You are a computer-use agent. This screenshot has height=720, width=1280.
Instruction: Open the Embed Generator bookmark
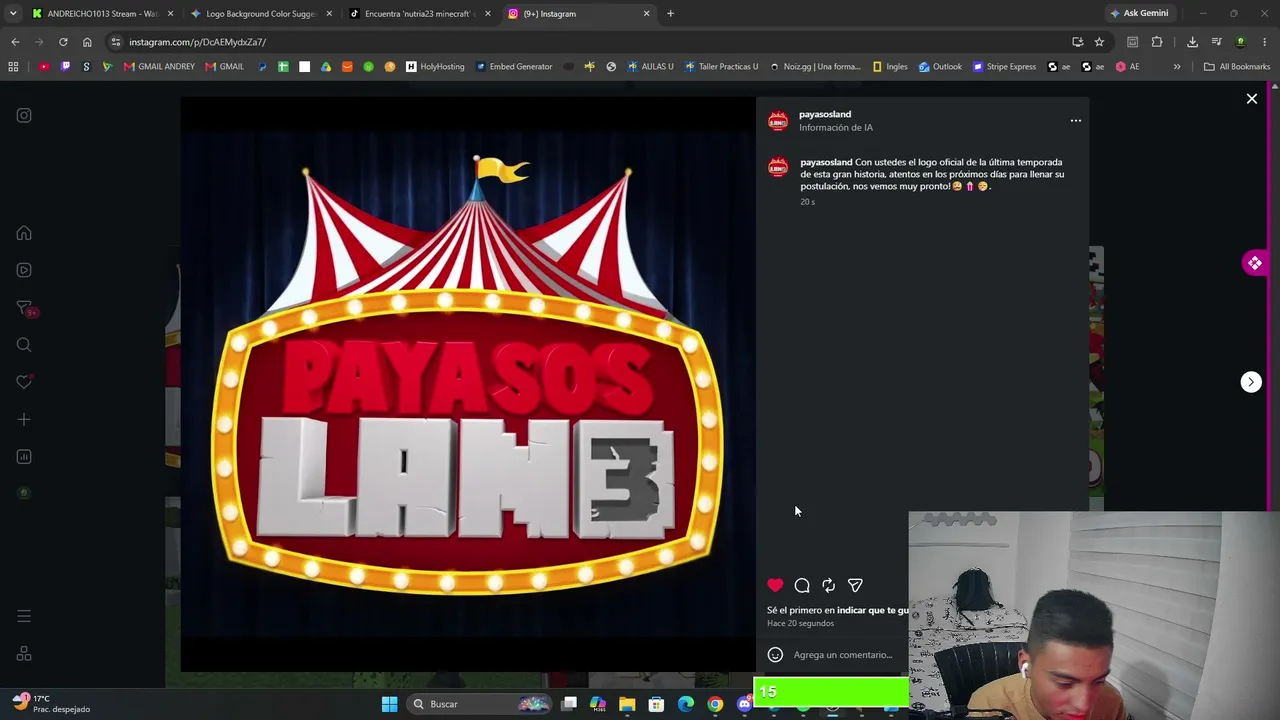(514, 67)
